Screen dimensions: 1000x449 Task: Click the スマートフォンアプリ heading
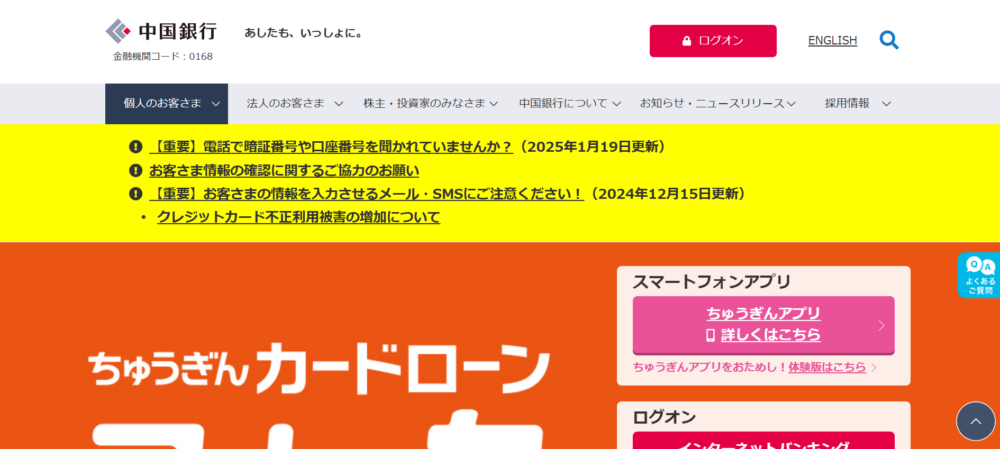(x=712, y=281)
